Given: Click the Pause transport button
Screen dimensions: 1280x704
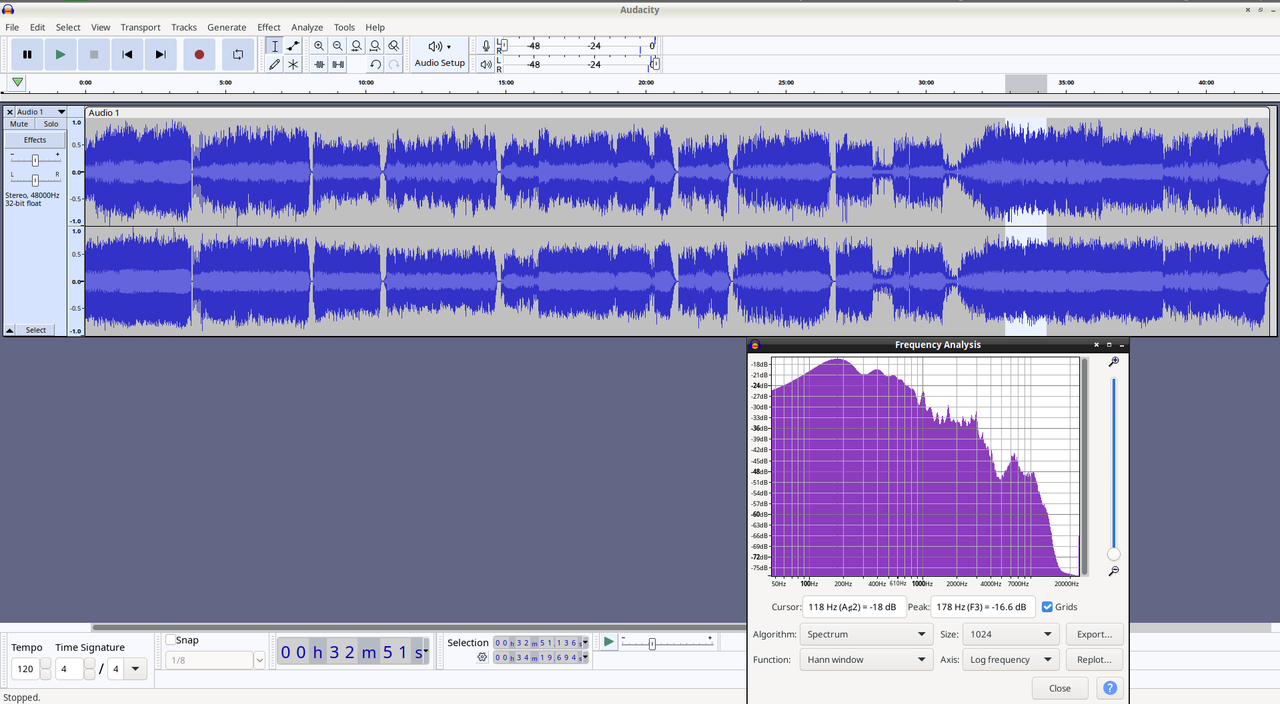Looking at the screenshot, I should (27, 54).
